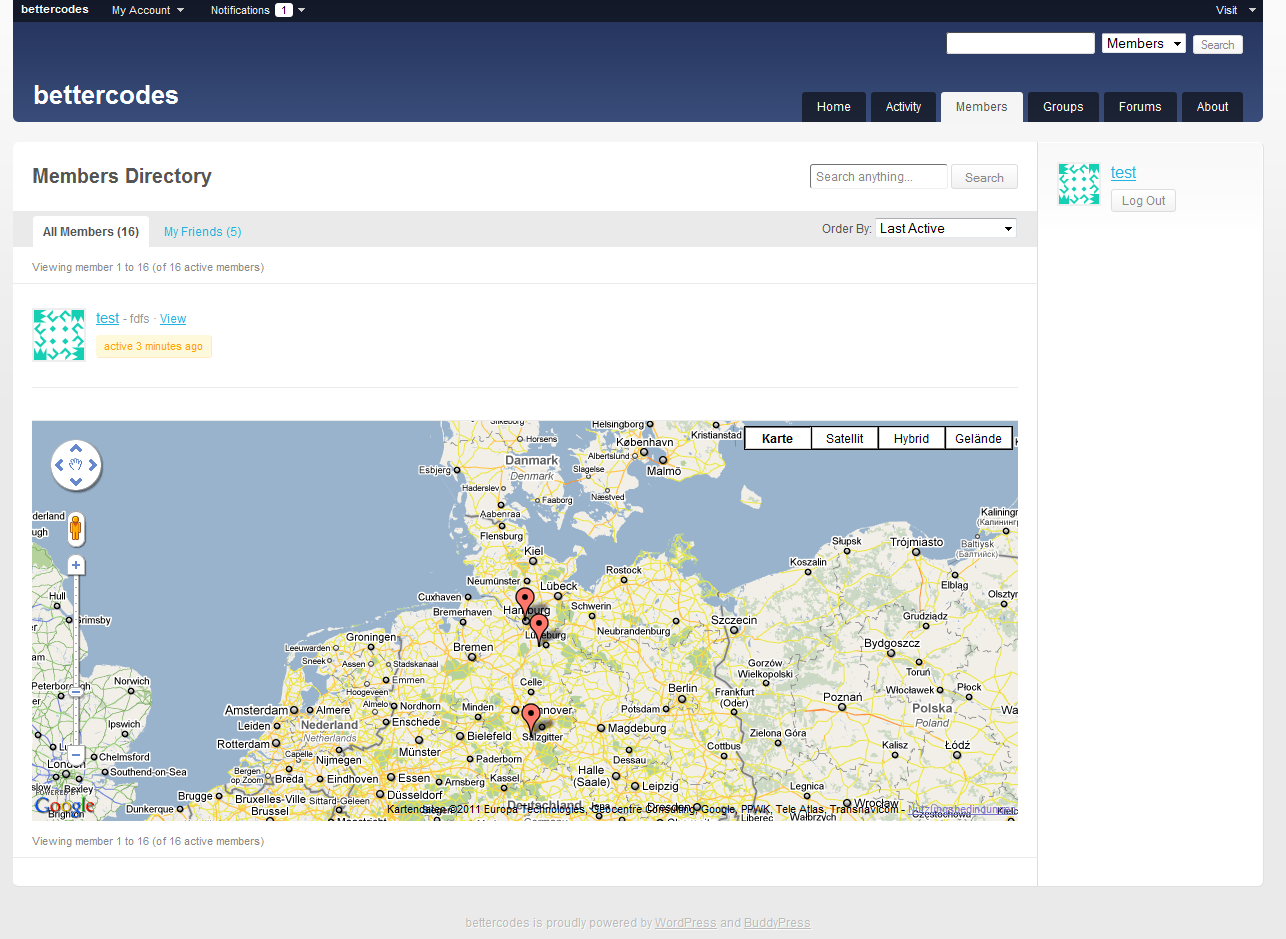
Task: Pan the map downward with the arrow control
Action: point(76,482)
